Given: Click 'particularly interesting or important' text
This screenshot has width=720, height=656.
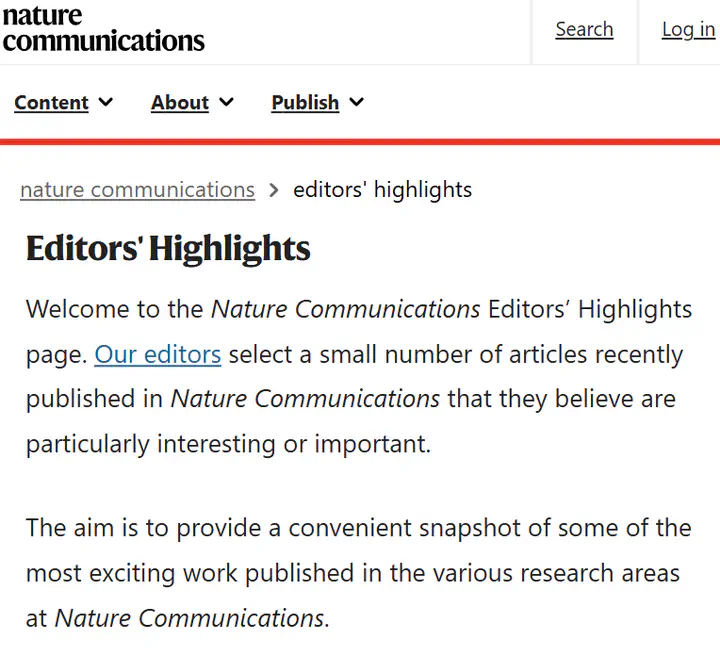Looking at the screenshot, I should coord(228,444).
